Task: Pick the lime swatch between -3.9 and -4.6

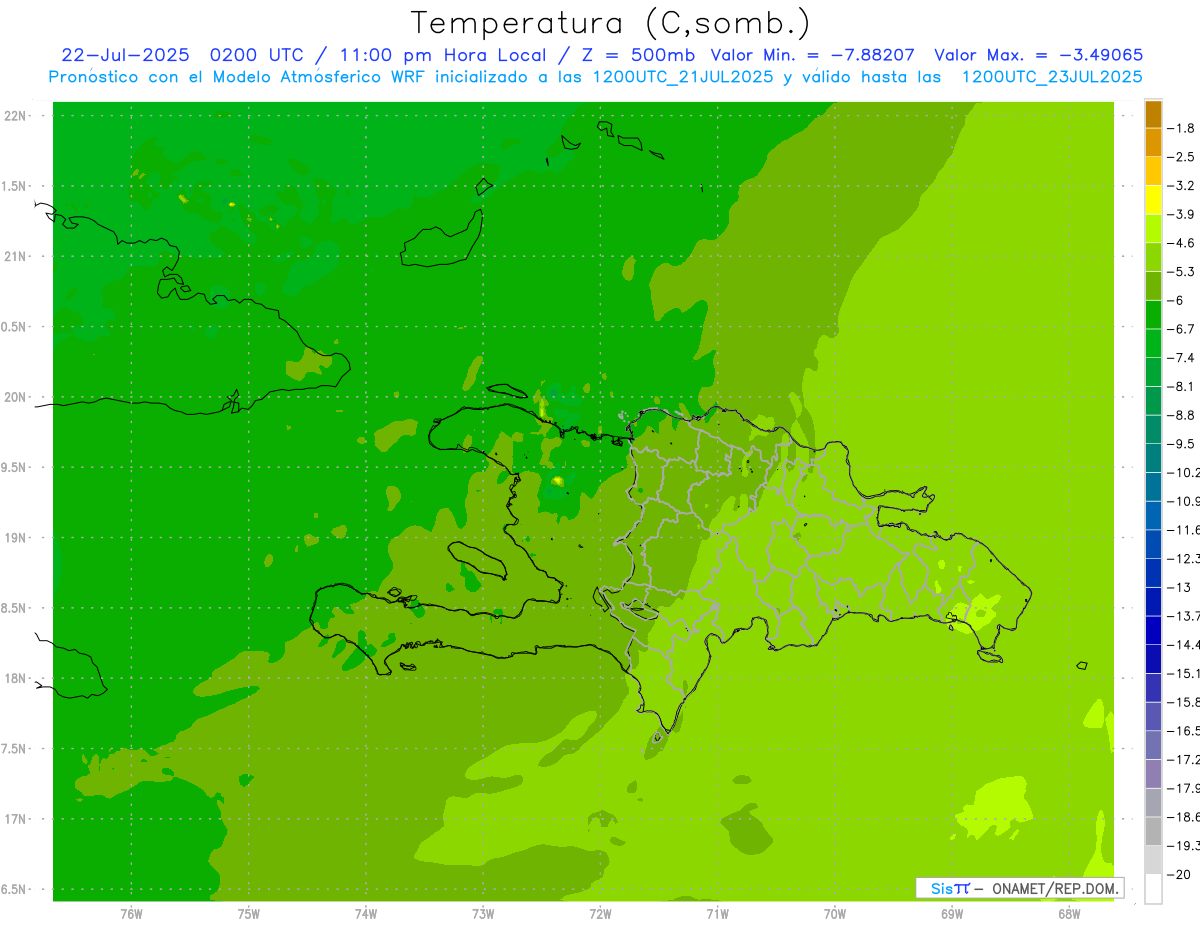Action: 1153,228
